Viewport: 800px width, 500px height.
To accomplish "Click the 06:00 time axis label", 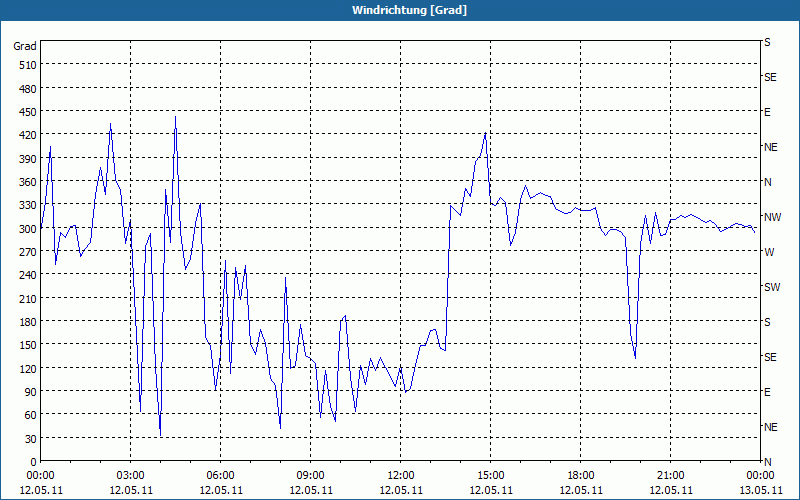I will 220,476.
